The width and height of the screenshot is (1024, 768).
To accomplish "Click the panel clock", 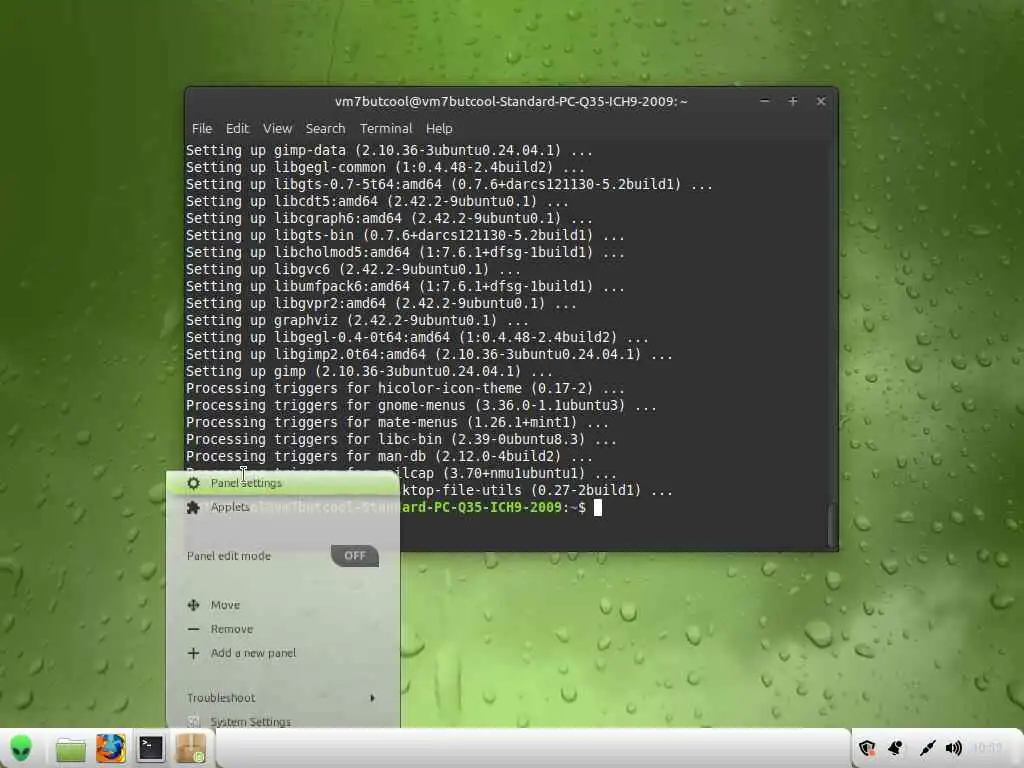I will click(987, 748).
